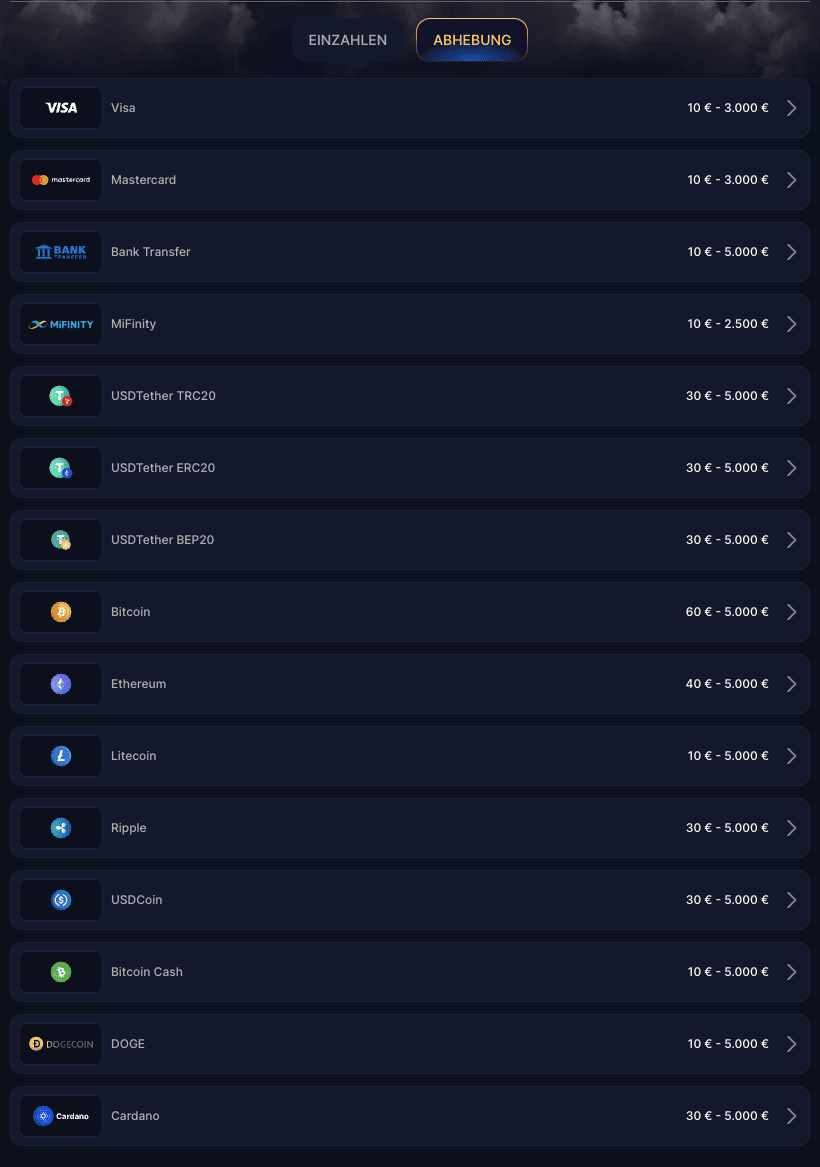This screenshot has width=820, height=1167.
Task: Click the Bitcoin coin icon
Action: point(61,612)
